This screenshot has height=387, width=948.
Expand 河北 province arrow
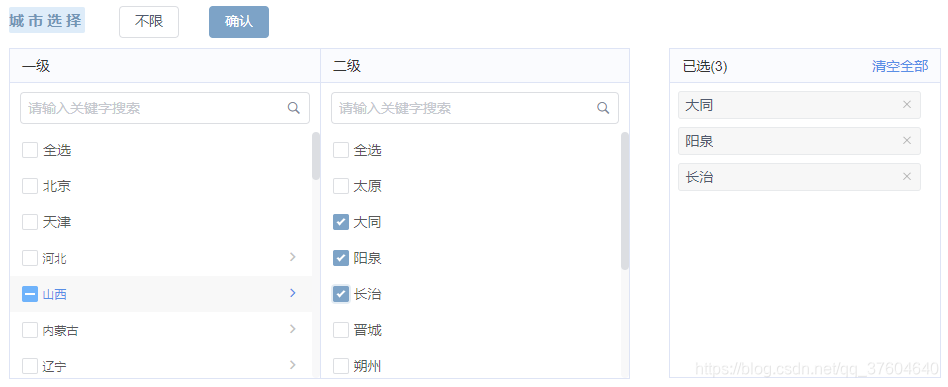coord(293,257)
